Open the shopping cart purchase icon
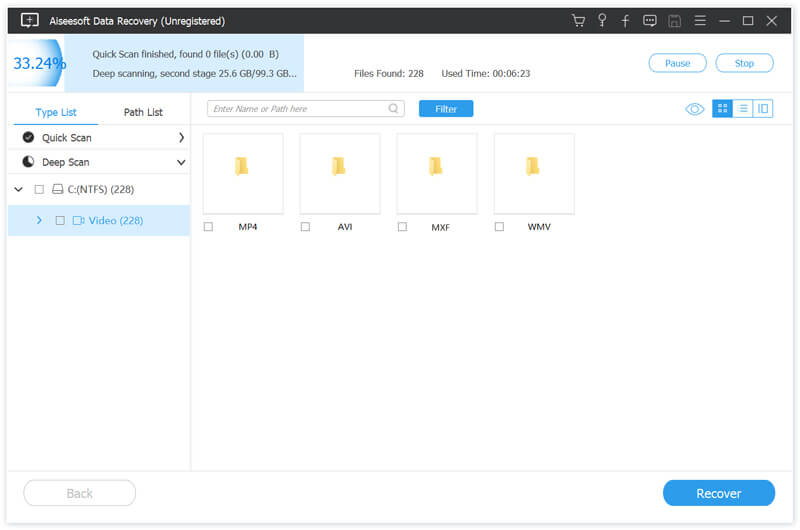Image resolution: width=800 pixels, height=530 pixels. [x=578, y=21]
